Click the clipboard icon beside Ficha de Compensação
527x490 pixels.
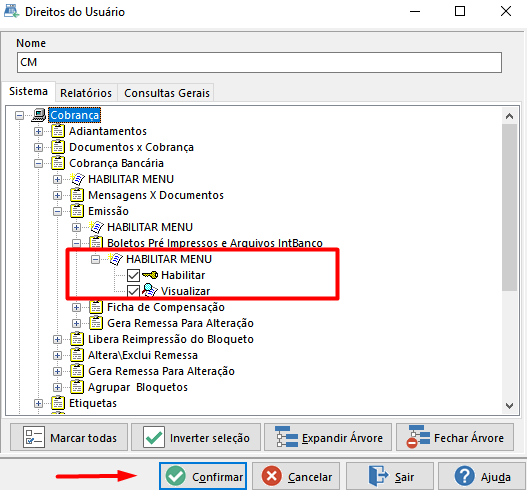pos(96,307)
